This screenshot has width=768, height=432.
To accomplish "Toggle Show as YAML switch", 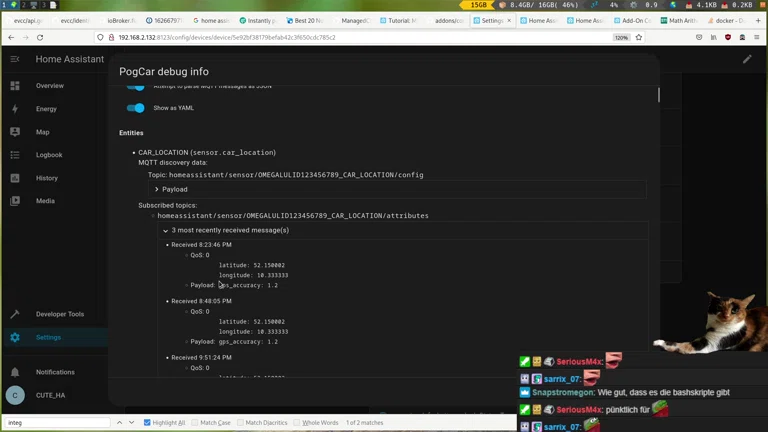I will [136, 108].
